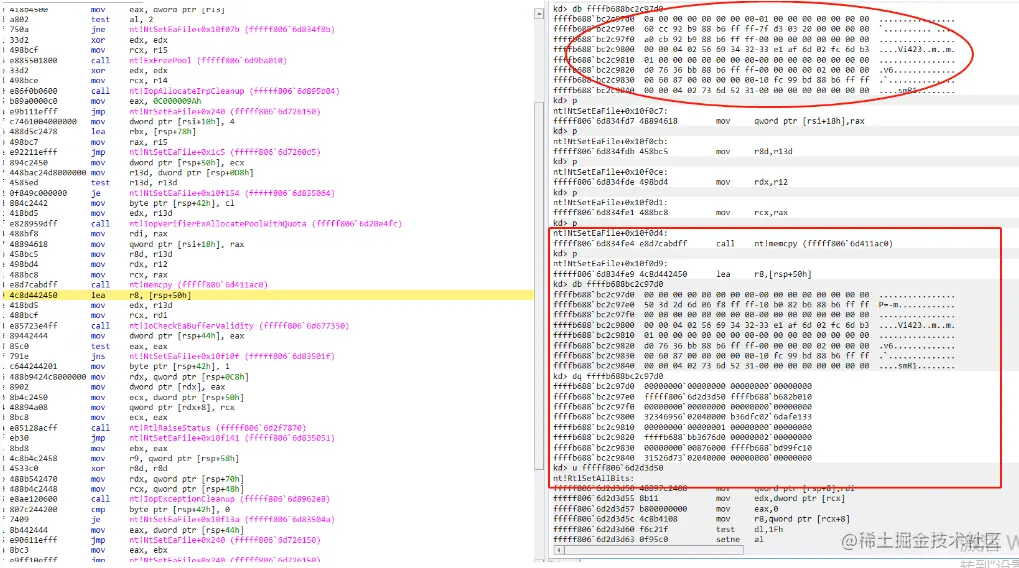Click dq value 'ffffb688`b682b010'
The image size is (1019, 568).
(771, 396)
